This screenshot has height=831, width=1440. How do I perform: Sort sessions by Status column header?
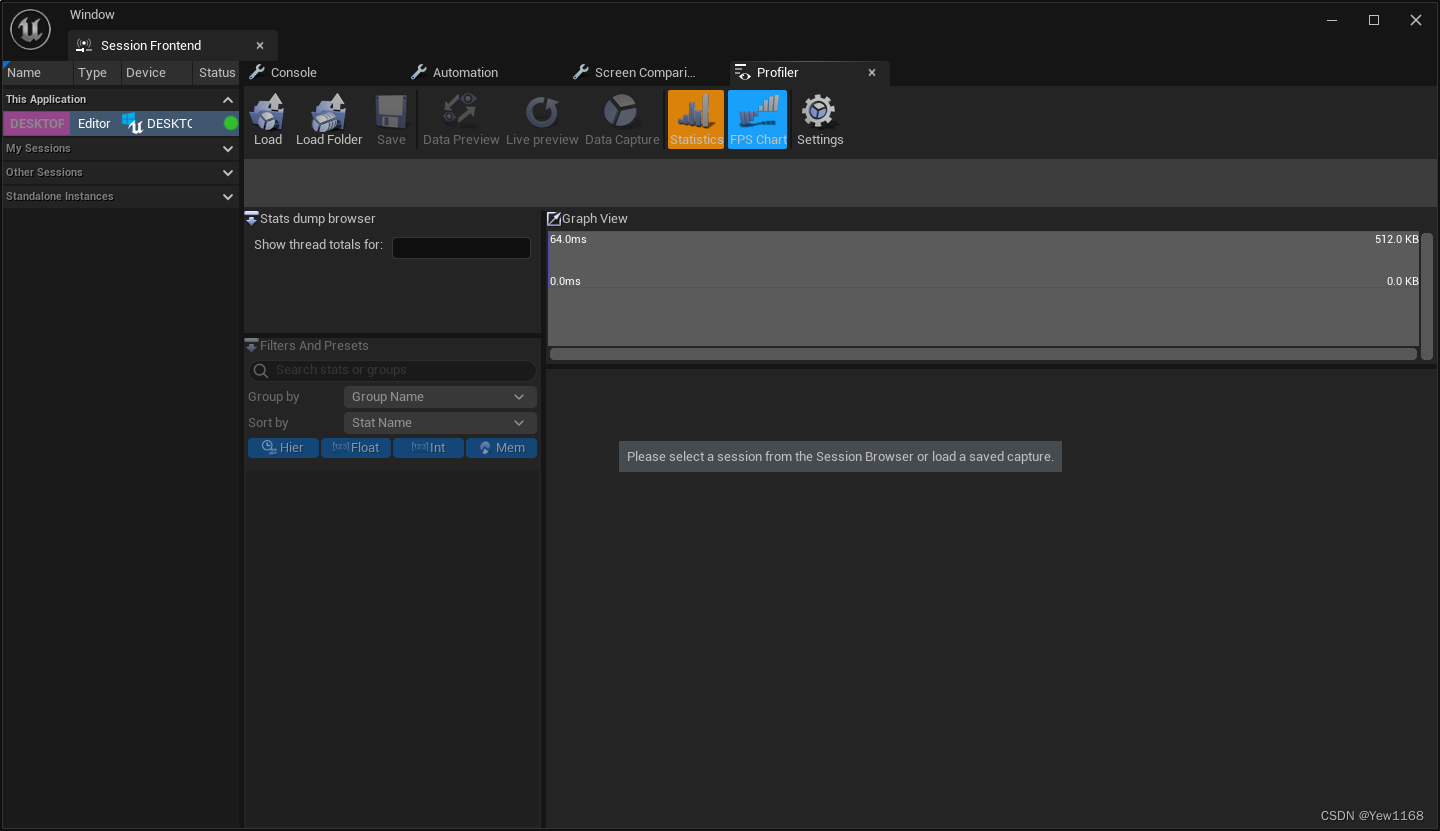point(217,72)
